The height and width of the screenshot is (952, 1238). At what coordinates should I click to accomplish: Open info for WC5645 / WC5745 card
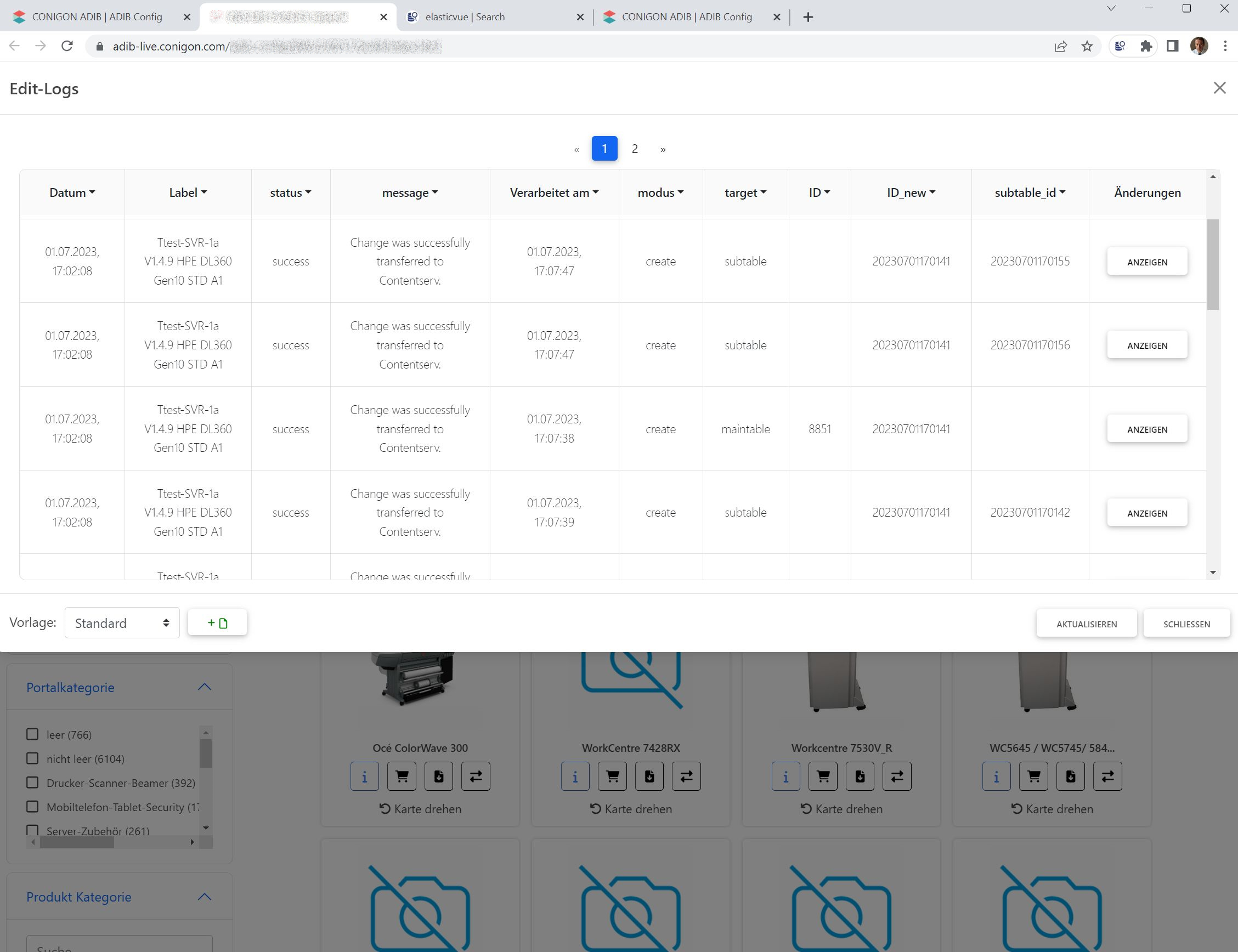point(997,777)
